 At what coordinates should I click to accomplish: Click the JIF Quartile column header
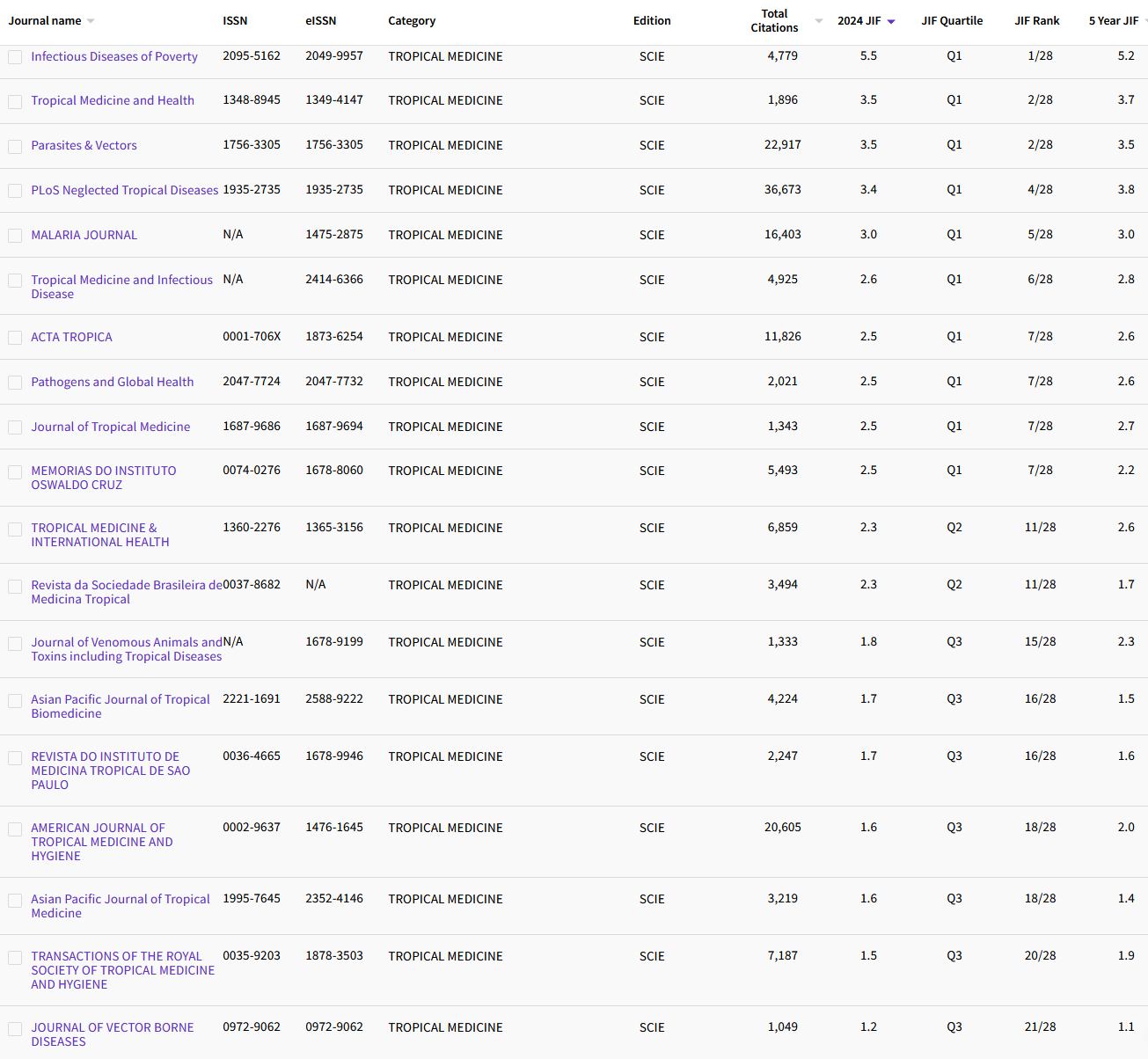[952, 20]
